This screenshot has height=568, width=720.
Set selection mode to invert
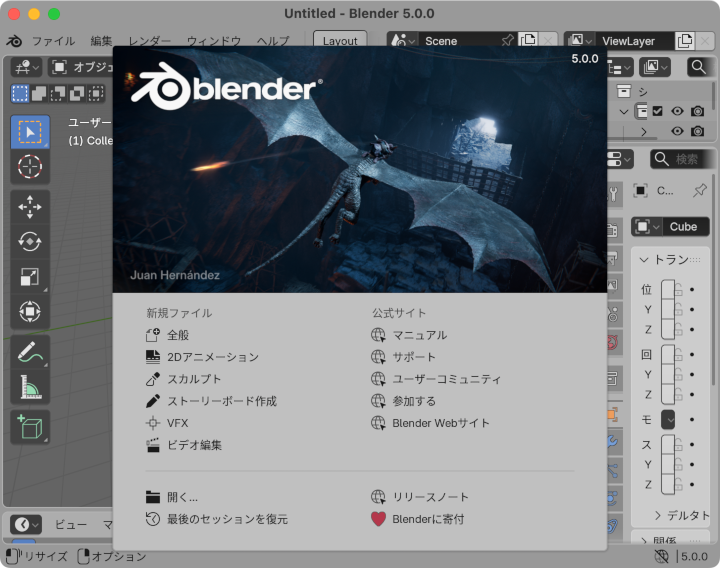point(77,93)
